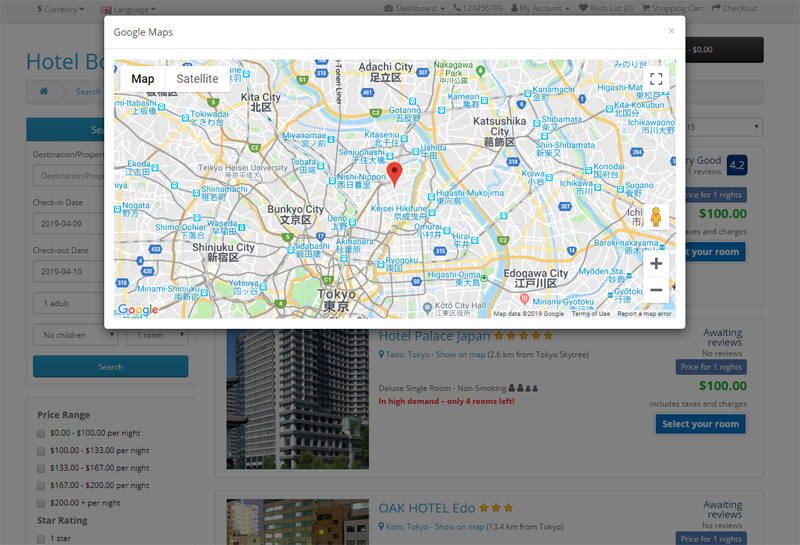Screen dimensions: 800x545
Task: Click the Hotel Palace Japan photo
Action: (297, 399)
